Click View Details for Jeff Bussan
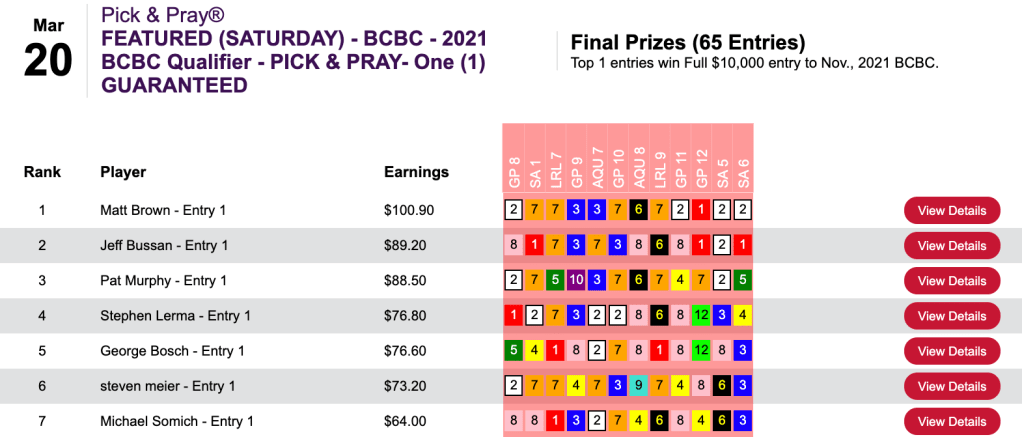 point(951,246)
